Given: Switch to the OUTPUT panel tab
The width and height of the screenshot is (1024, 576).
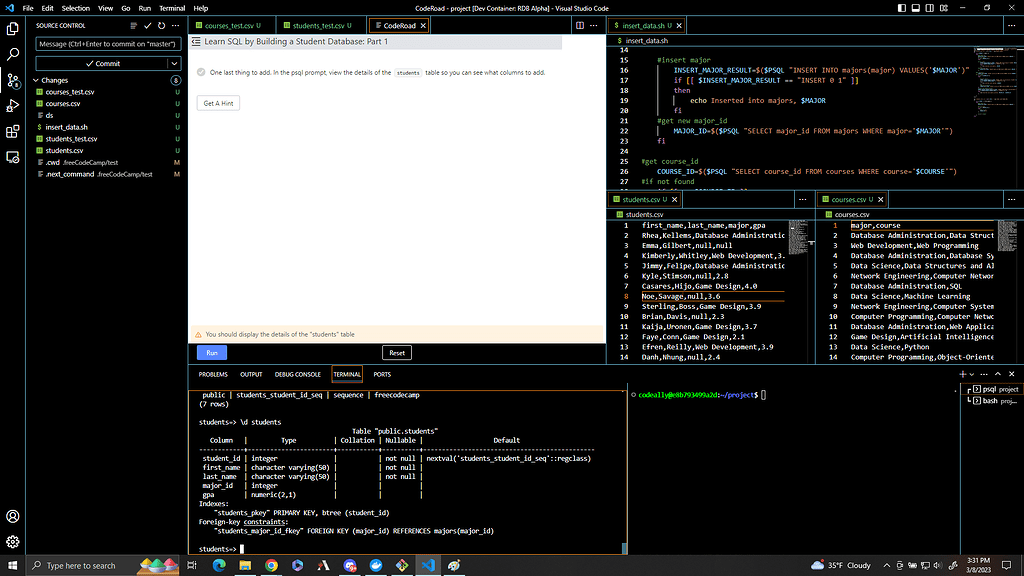Looking at the screenshot, I should pyautogui.click(x=250, y=374).
